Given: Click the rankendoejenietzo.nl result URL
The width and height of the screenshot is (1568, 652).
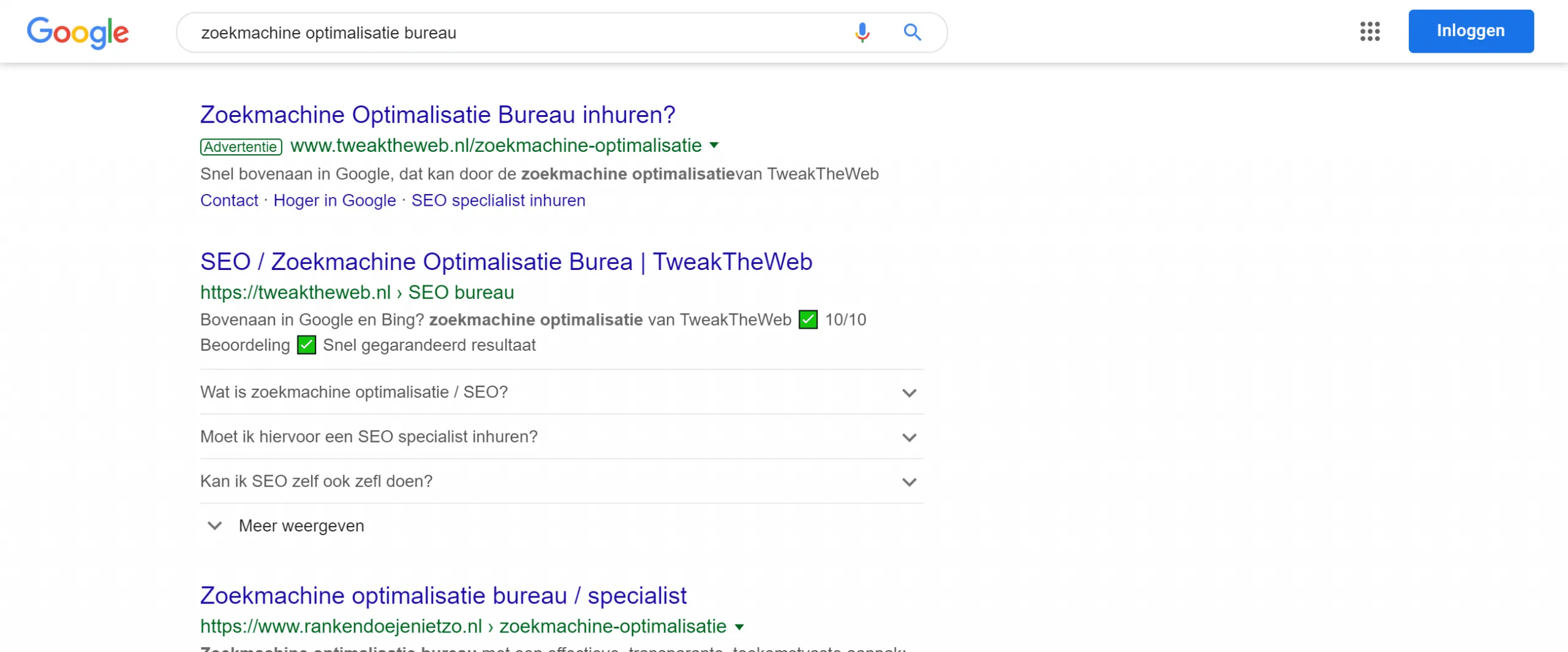Looking at the screenshot, I should pyautogui.click(x=463, y=626).
